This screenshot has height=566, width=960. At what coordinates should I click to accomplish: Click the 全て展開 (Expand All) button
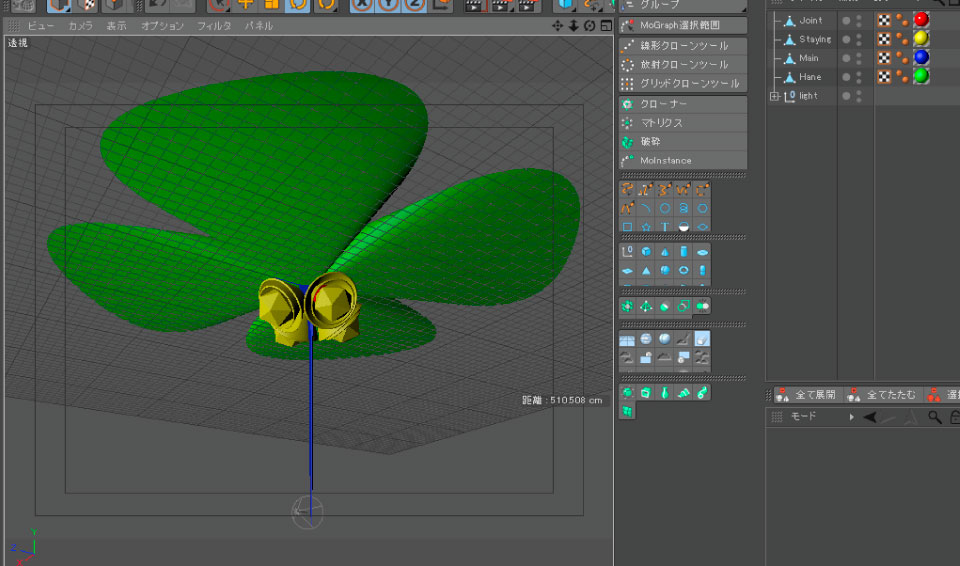click(x=805, y=395)
